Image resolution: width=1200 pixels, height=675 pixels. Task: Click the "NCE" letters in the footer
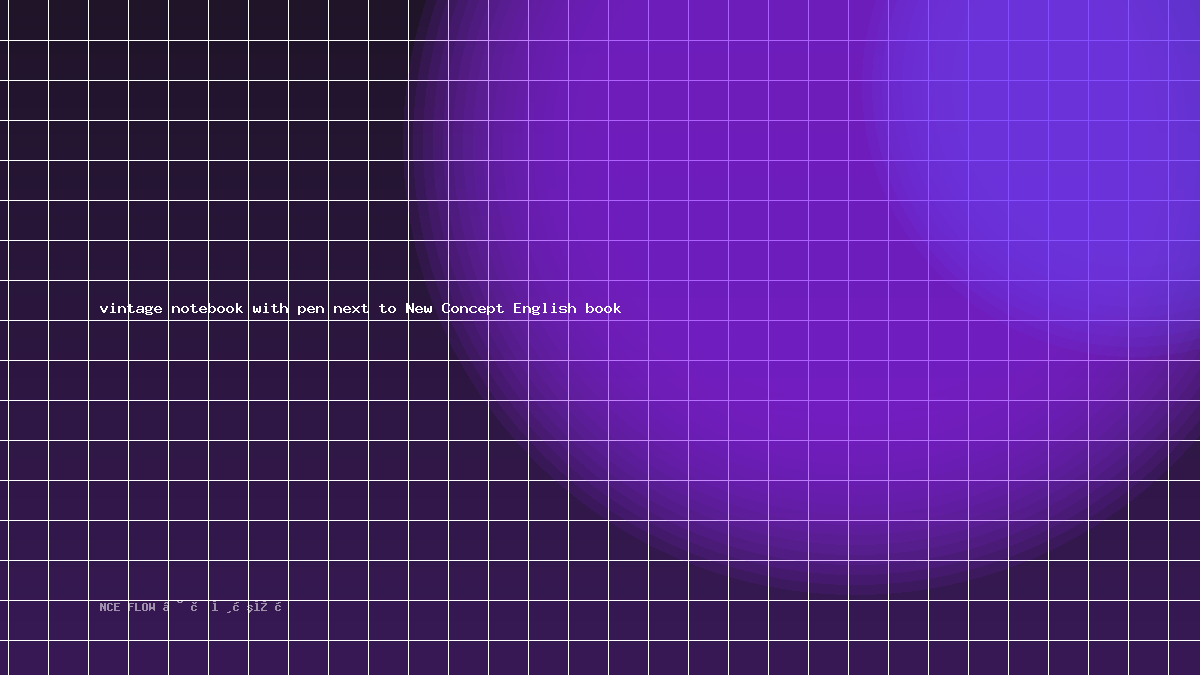point(110,607)
